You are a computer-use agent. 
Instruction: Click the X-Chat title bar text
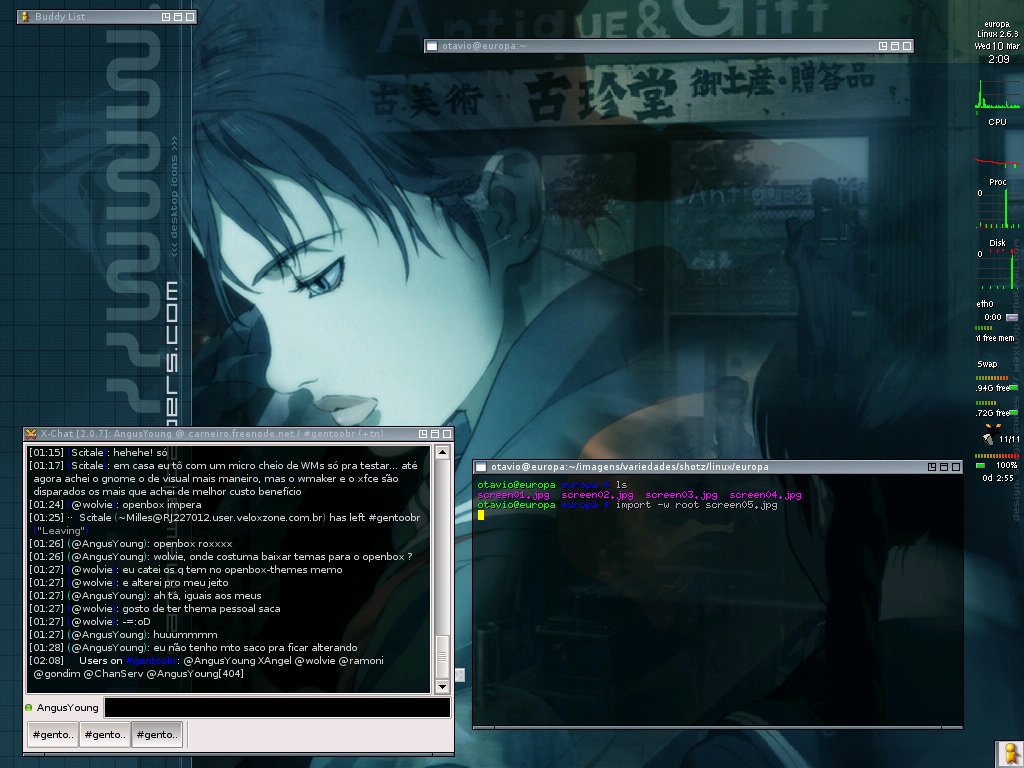[x=212, y=434]
